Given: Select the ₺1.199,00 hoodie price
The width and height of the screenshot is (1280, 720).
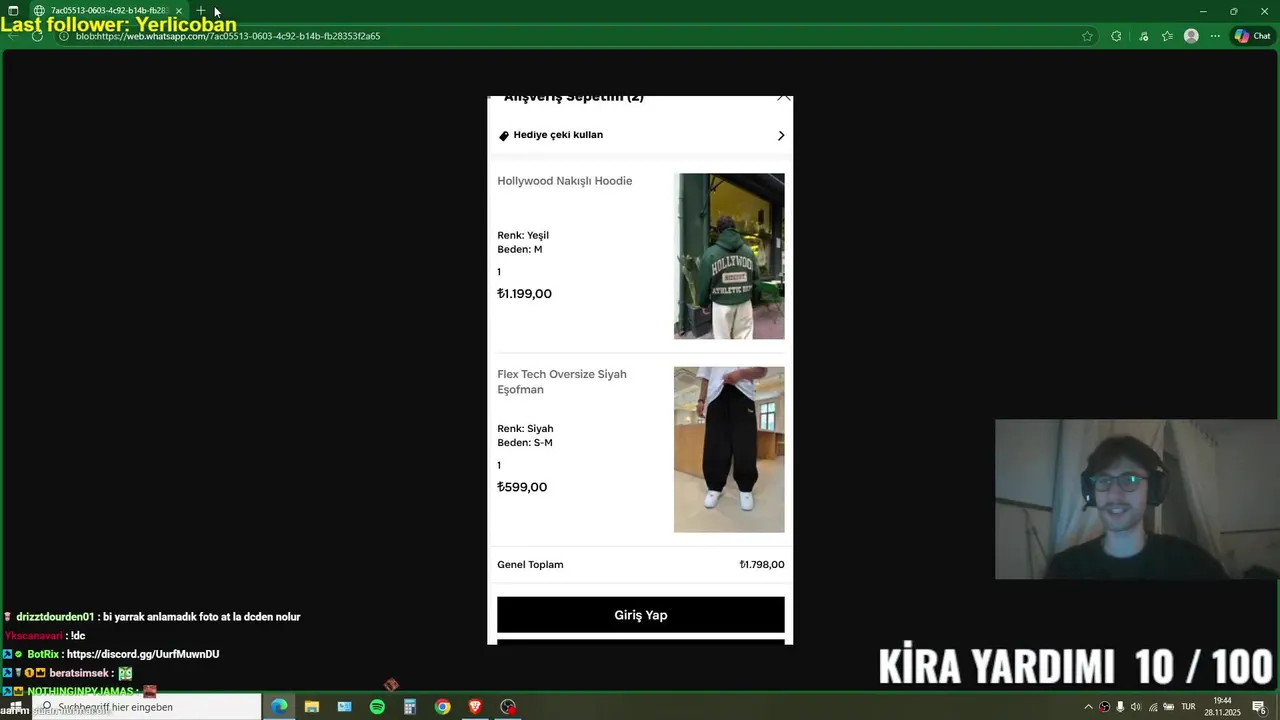Looking at the screenshot, I should 524,294.
